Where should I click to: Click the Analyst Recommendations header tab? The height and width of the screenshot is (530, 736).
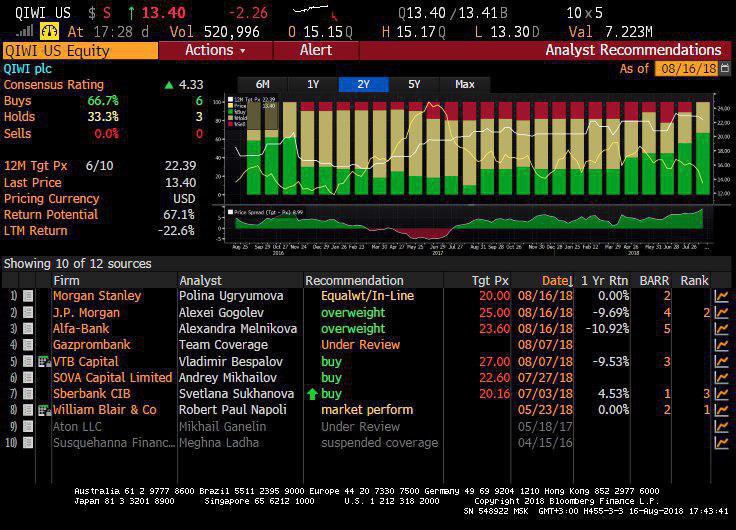(x=633, y=50)
